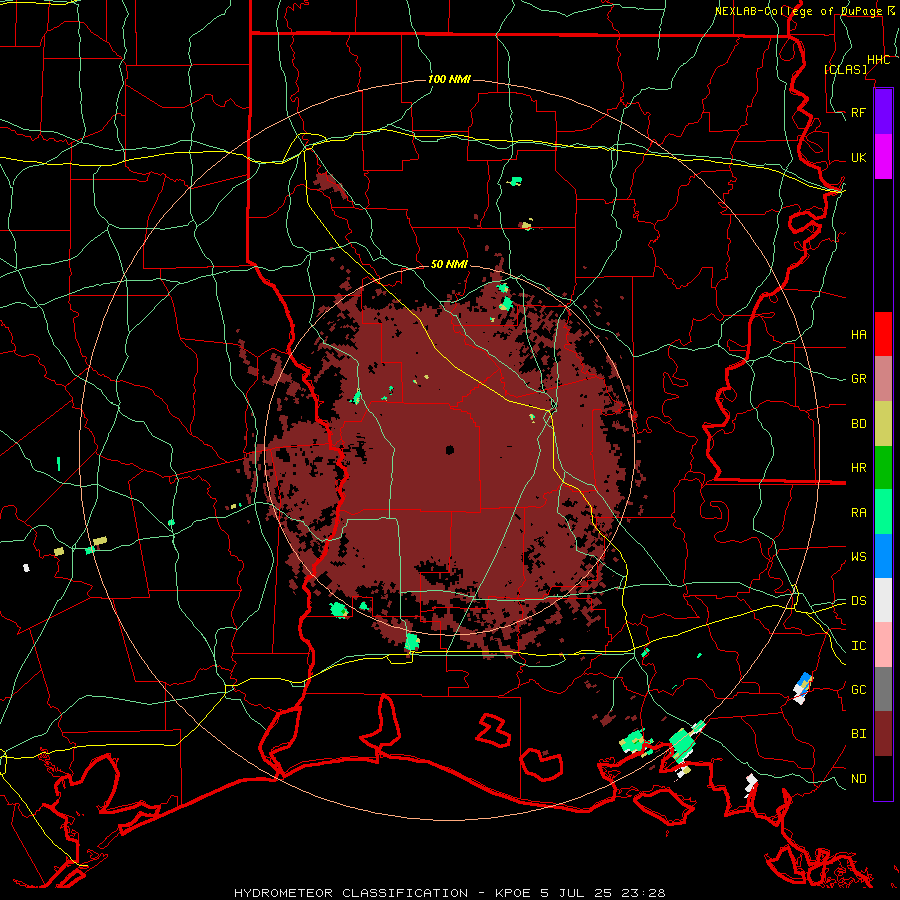Click the 'GR' legend label

point(859,379)
